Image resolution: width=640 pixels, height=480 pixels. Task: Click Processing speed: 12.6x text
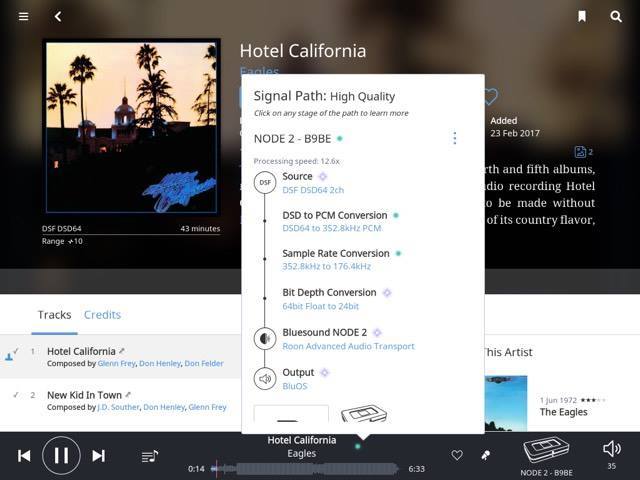click(x=296, y=161)
